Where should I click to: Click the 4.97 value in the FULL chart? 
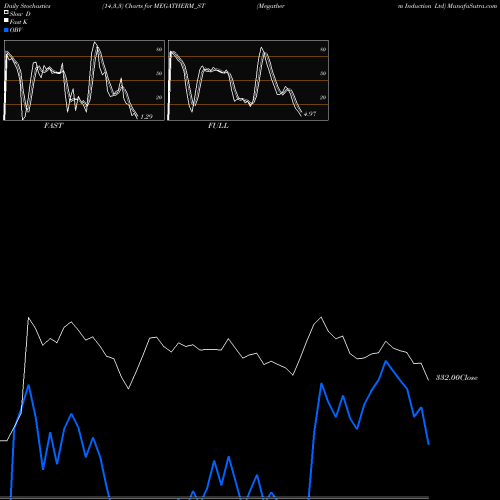coord(310,114)
